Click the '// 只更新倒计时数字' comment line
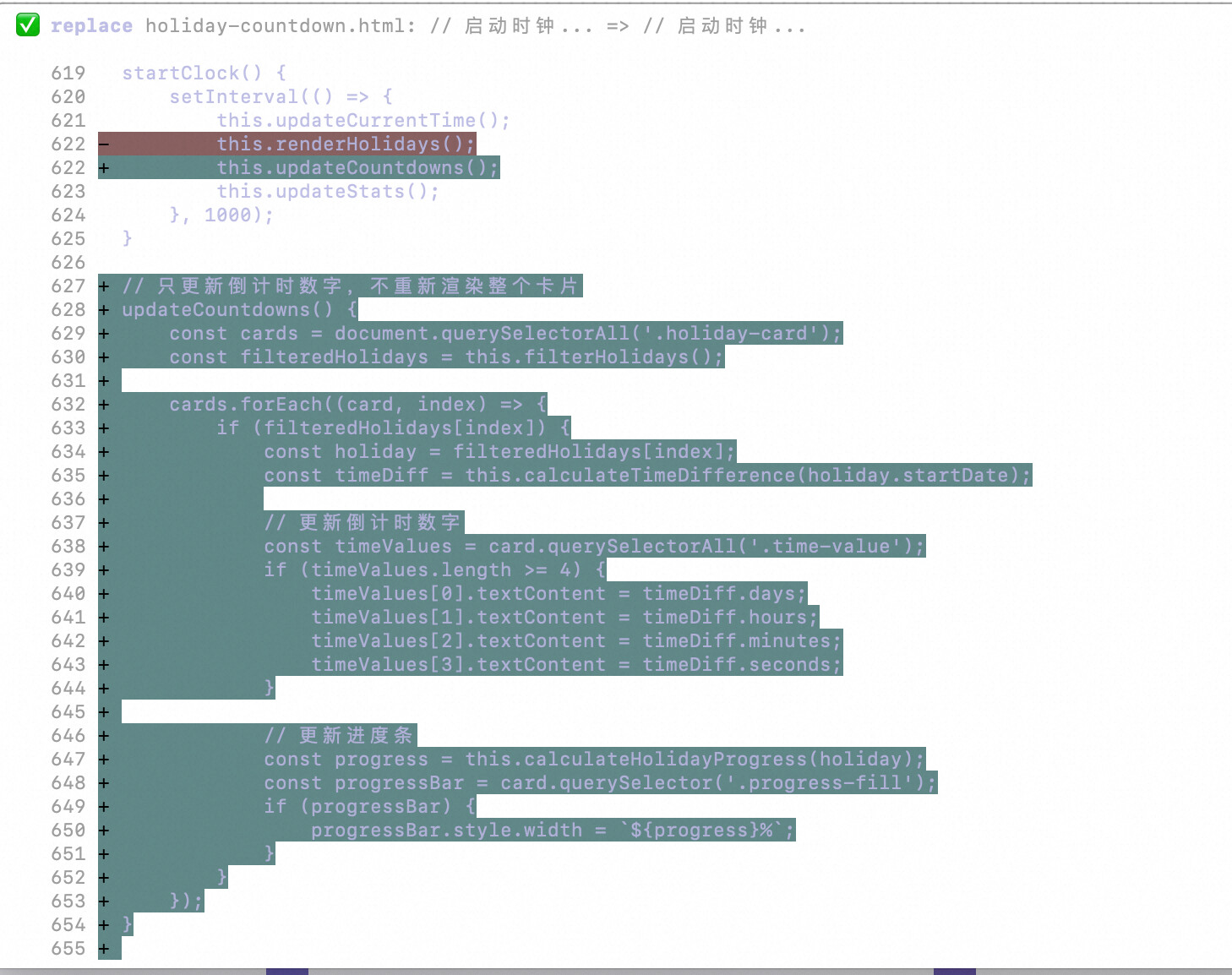The image size is (1232, 975). 351,286
